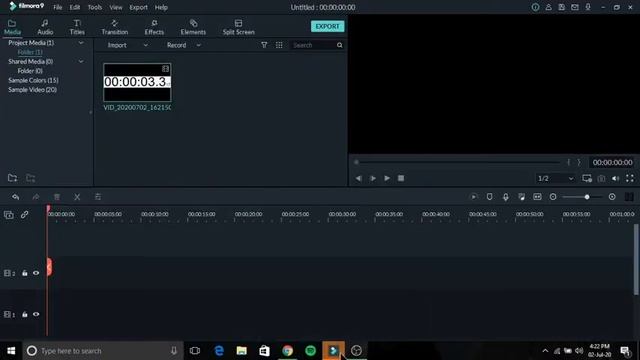The width and height of the screenshot is (640, 360).
Task: Open Chrome from the taskbar
Action: coord(288,351)
